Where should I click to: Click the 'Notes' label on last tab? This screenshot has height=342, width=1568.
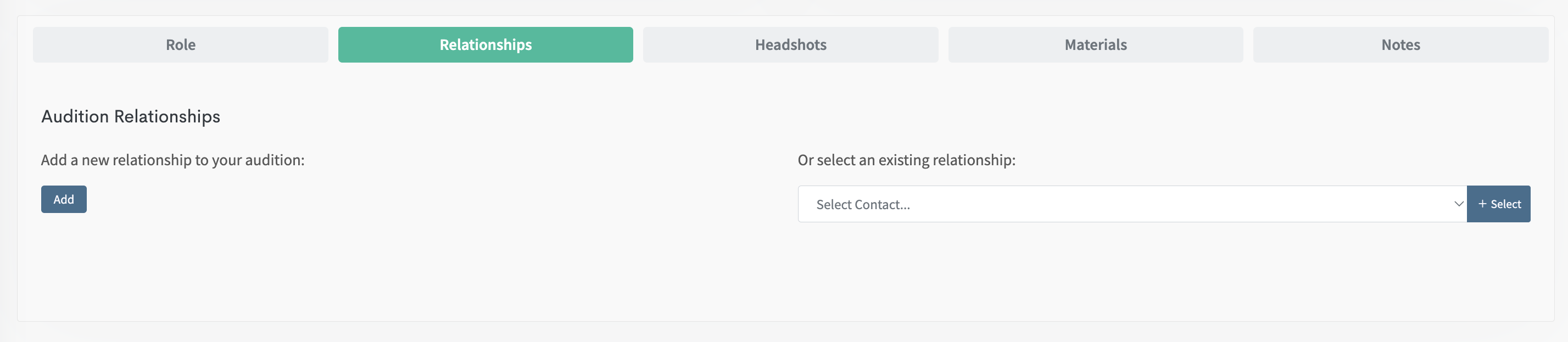[x=1400, y=44]
